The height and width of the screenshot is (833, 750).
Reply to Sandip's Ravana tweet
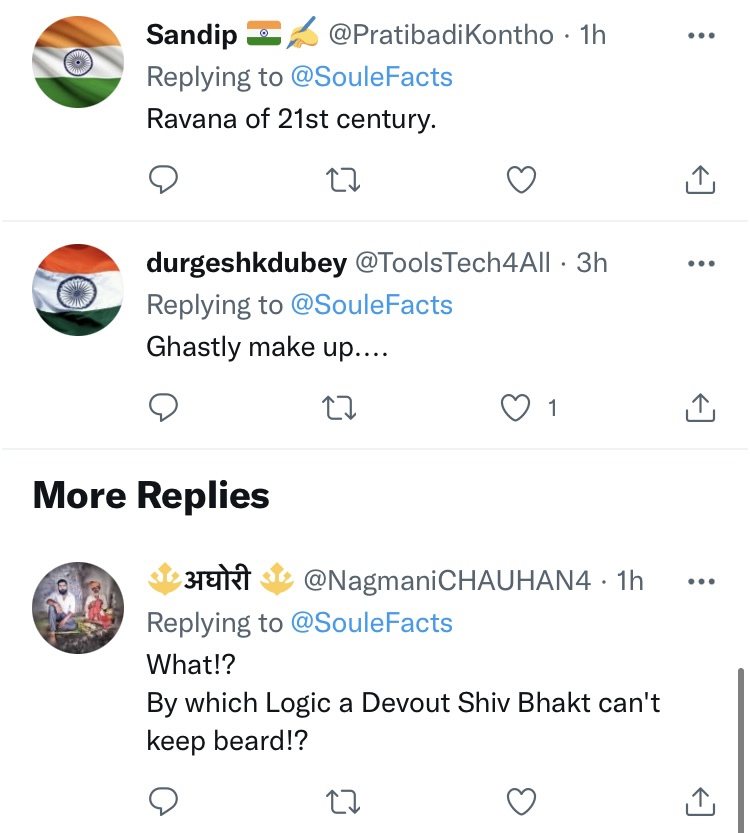coord(163,179)
